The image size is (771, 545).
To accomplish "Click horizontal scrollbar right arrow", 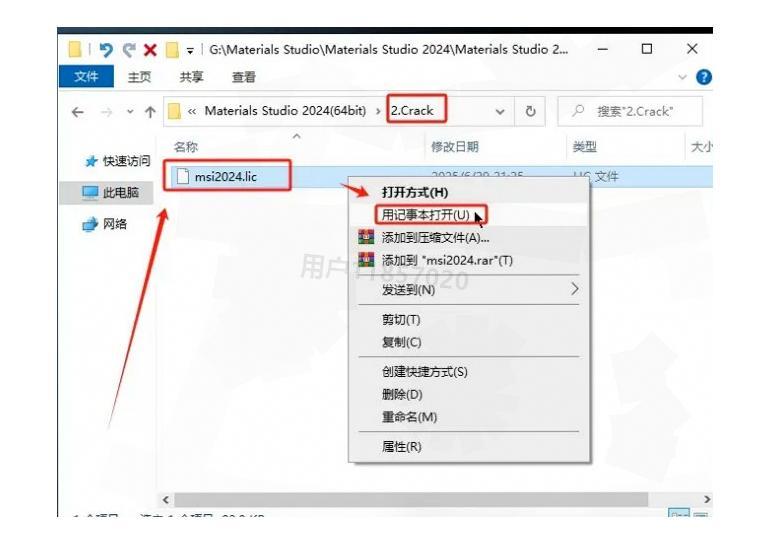I will (707, 499).
